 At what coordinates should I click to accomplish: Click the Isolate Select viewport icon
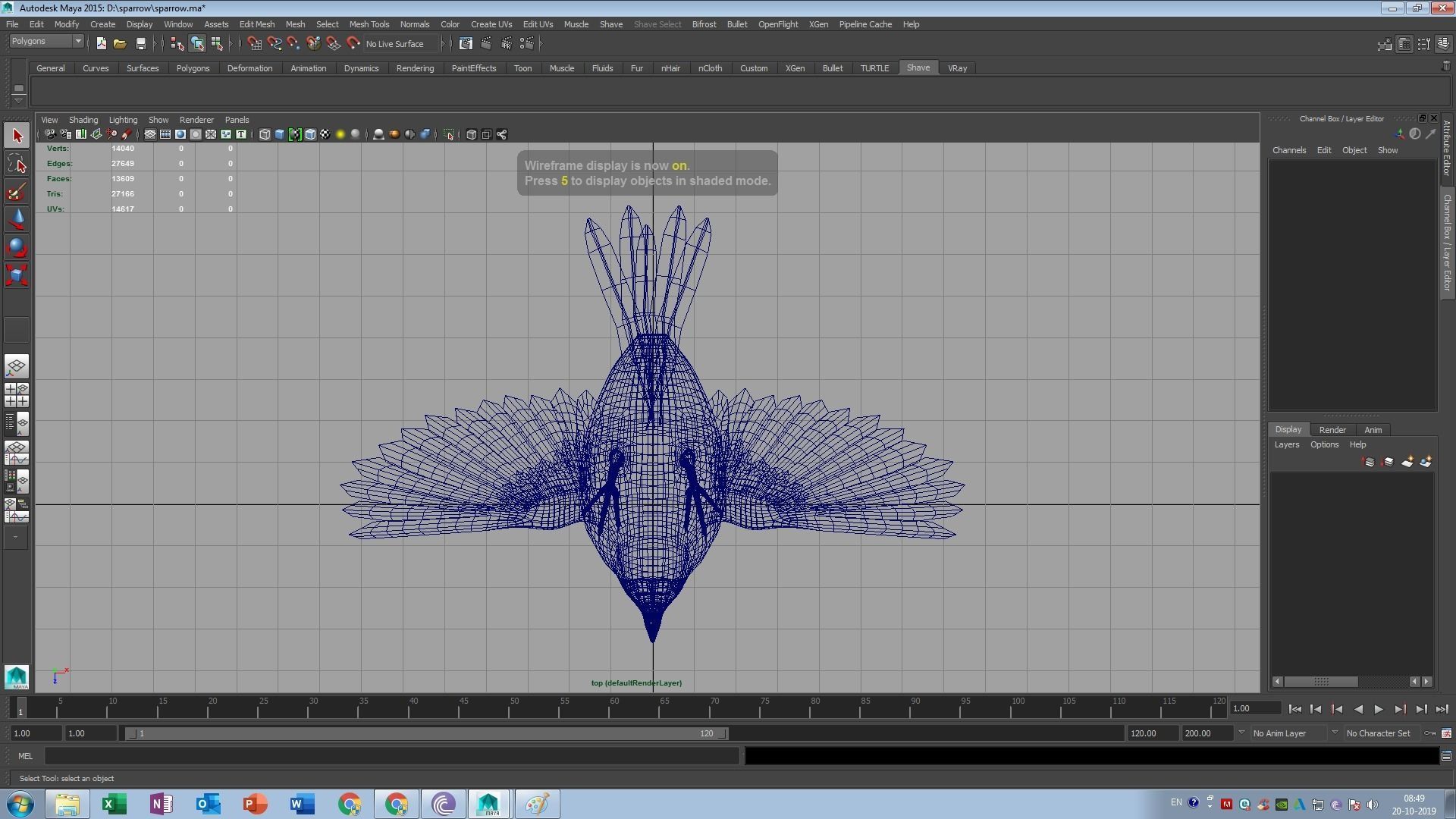click(x=449, y=135)
